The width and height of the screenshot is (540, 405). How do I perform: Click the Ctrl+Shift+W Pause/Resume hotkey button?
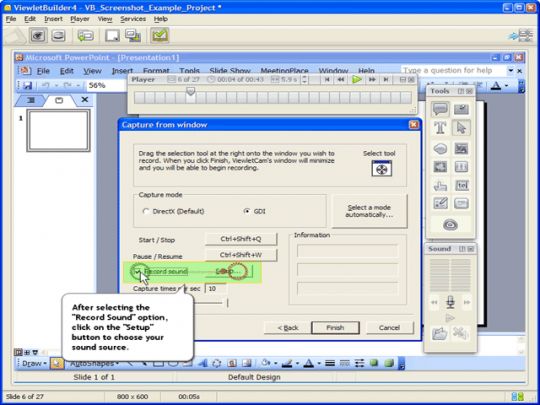point(241,255)
